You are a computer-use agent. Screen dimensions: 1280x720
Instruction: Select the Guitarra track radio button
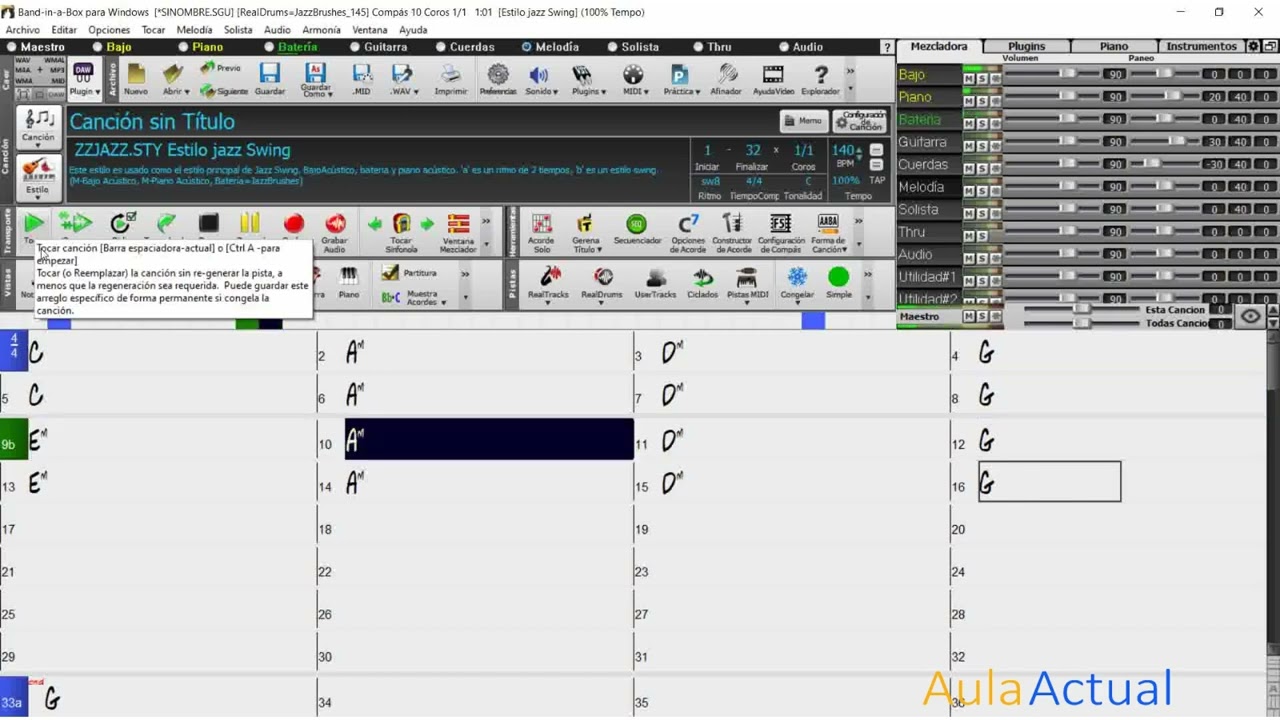point(354,47)
